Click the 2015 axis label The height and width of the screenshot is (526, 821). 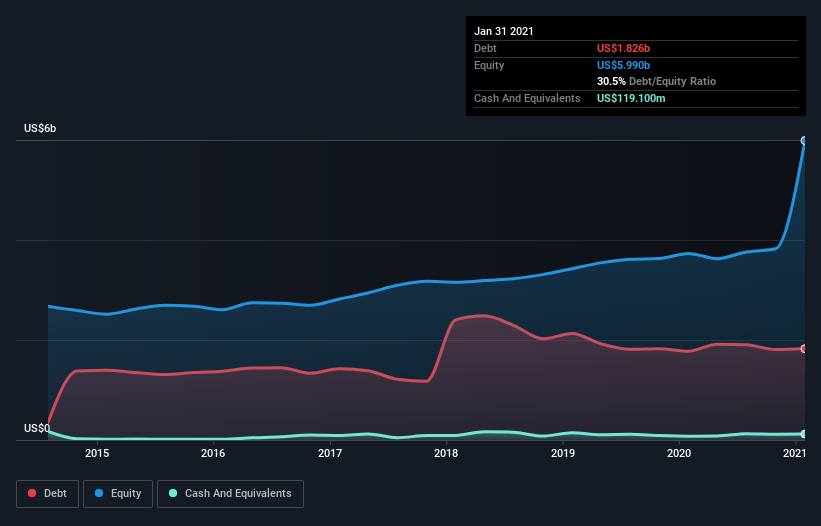[x=97, y=453]
